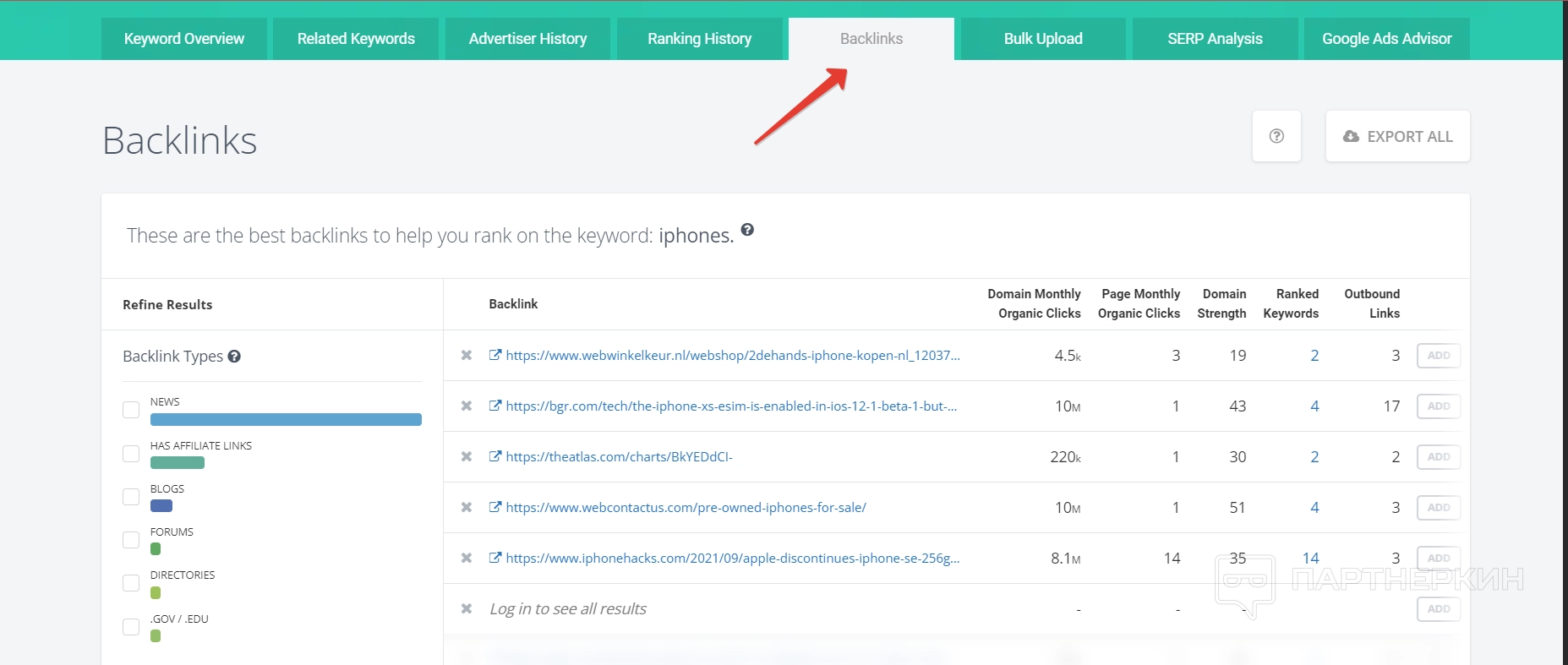This screenshot has width=1568, height=665.
Task: Open the bgr.com iphone-xs-esim backlink URL
Action: pyautogui.click(x=731, y=406)
